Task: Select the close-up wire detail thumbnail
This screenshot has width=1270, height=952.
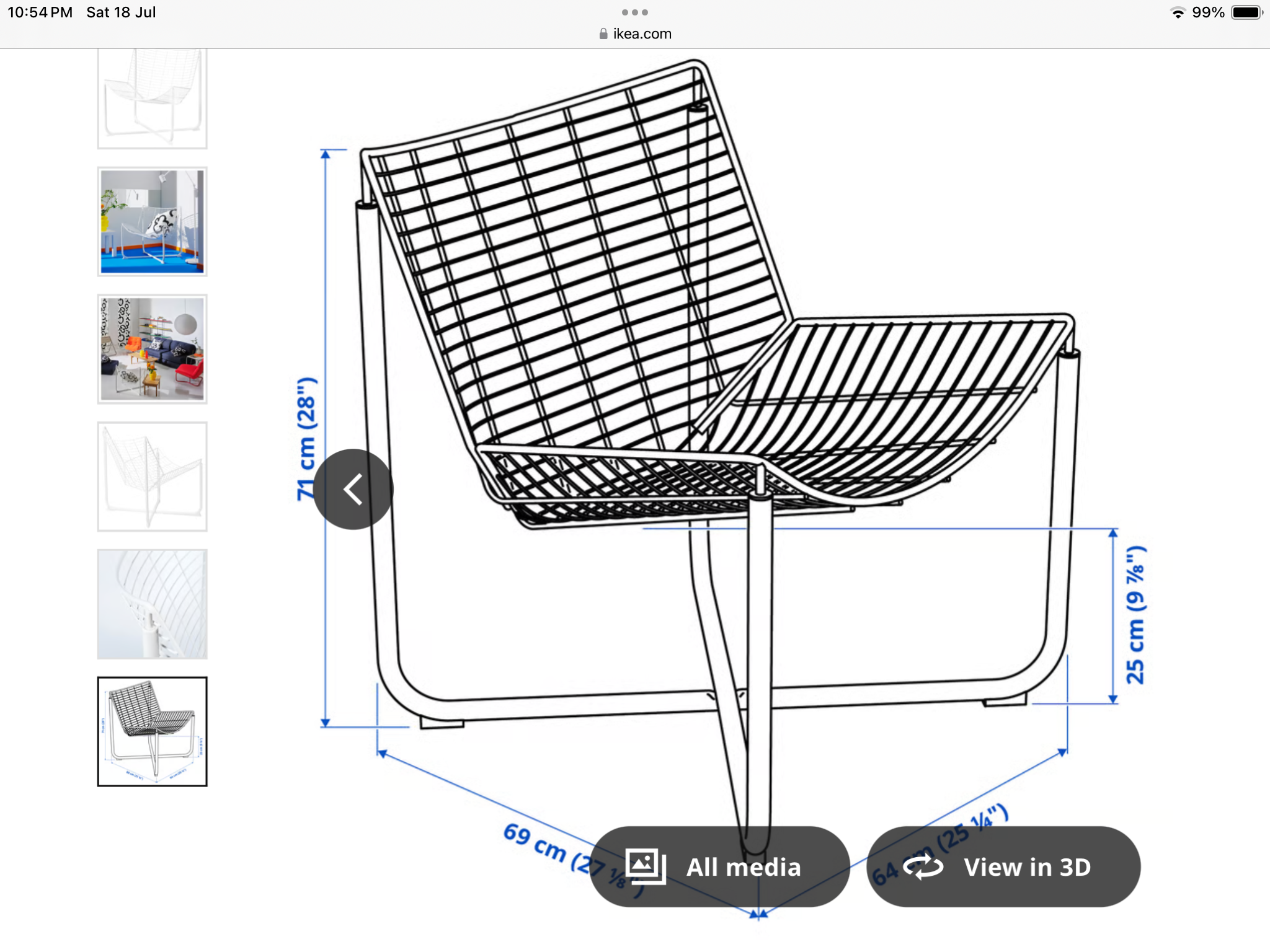Action: tap(152, 604)
